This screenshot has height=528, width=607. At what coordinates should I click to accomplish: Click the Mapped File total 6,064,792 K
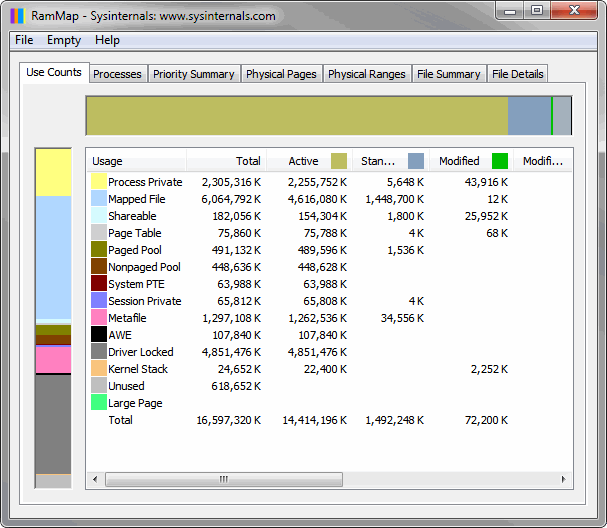pos(231,199)
